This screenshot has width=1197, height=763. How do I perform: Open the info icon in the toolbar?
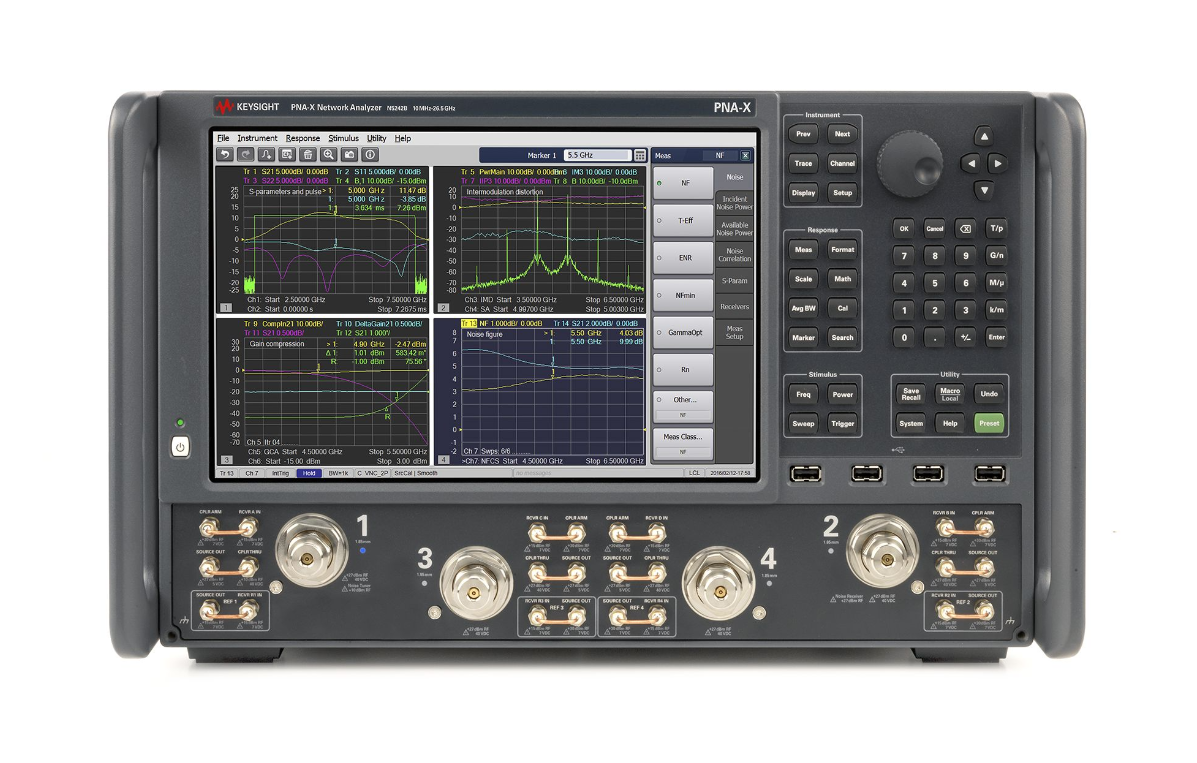(x=370, y=155)
